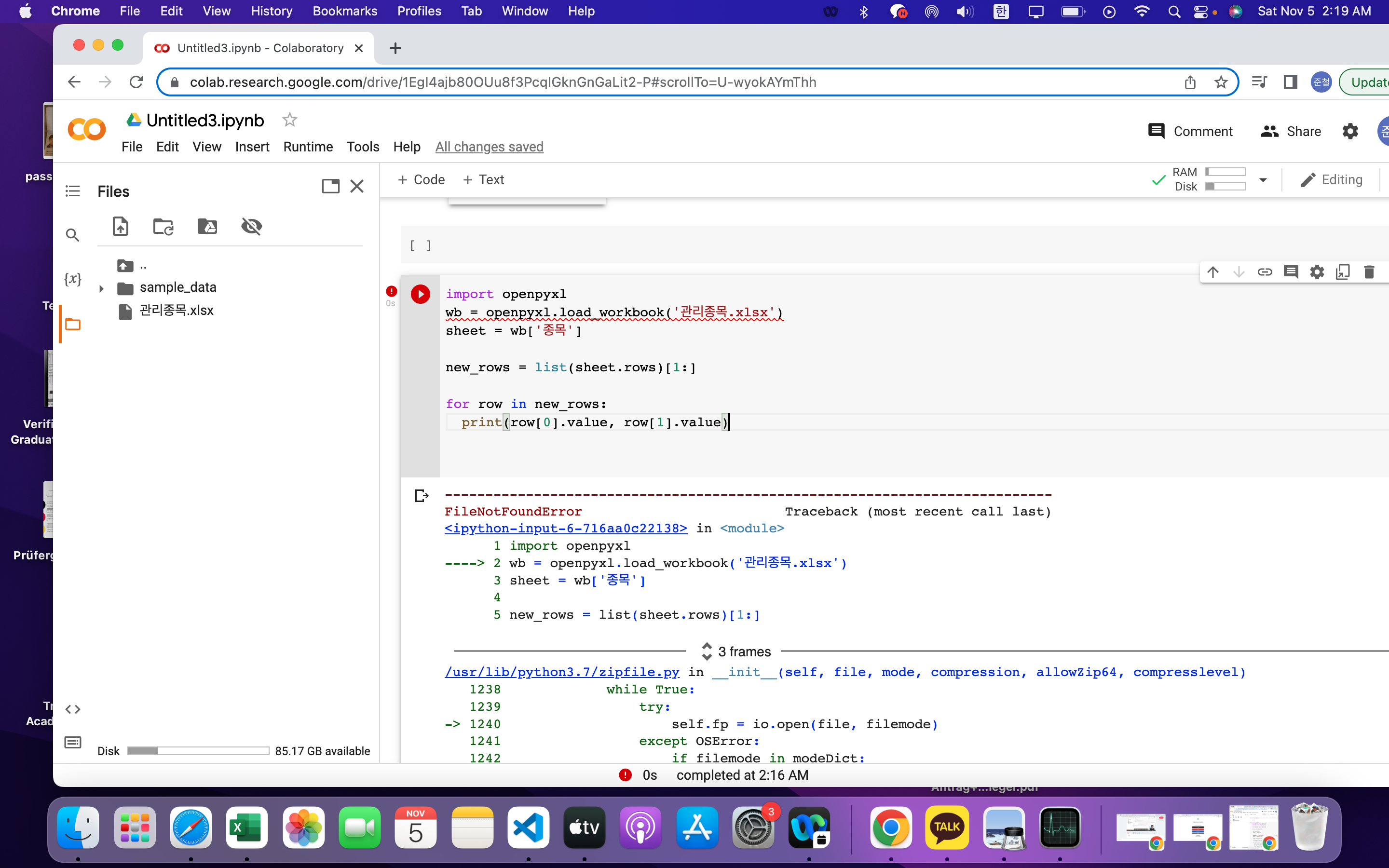Move the cell down with arrow
Image resolution: width=1389 pixels, height=868 pixels.
[1239, 272]
